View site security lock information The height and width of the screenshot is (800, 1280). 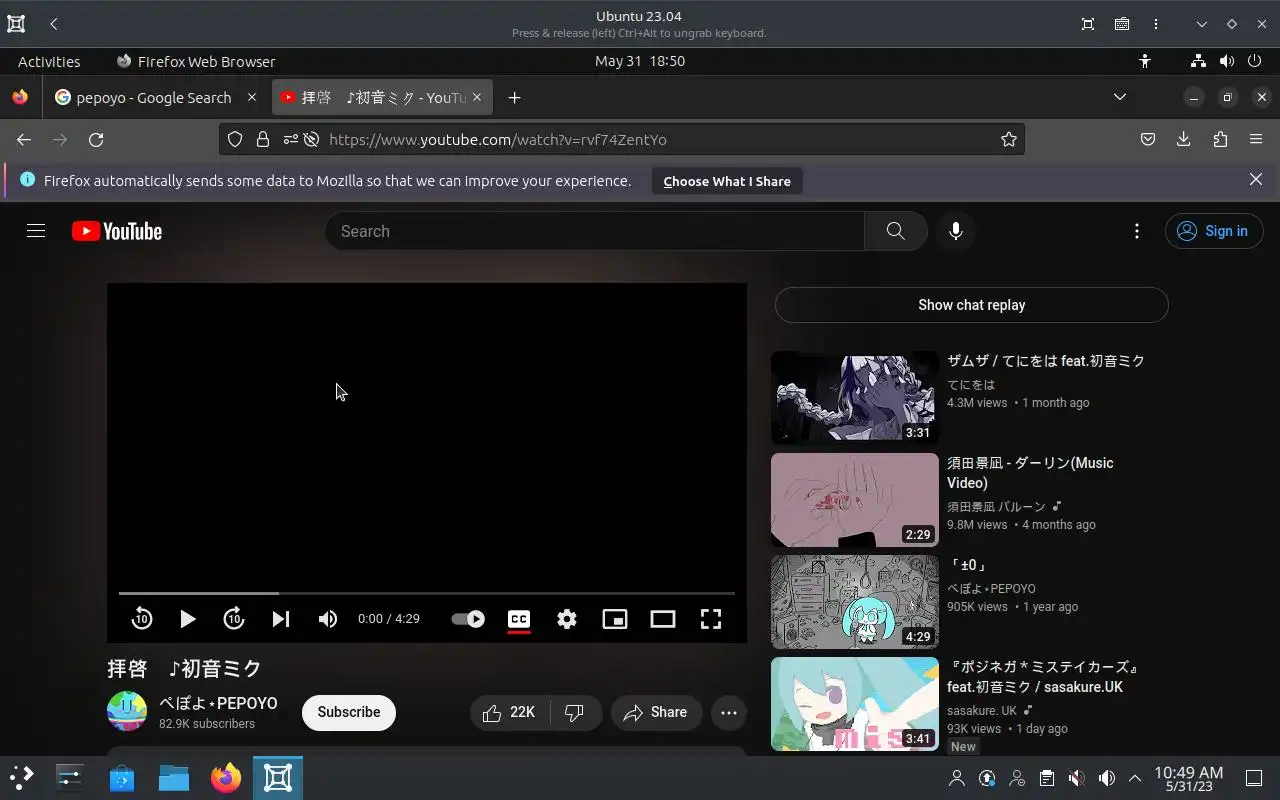coord(263,140)
